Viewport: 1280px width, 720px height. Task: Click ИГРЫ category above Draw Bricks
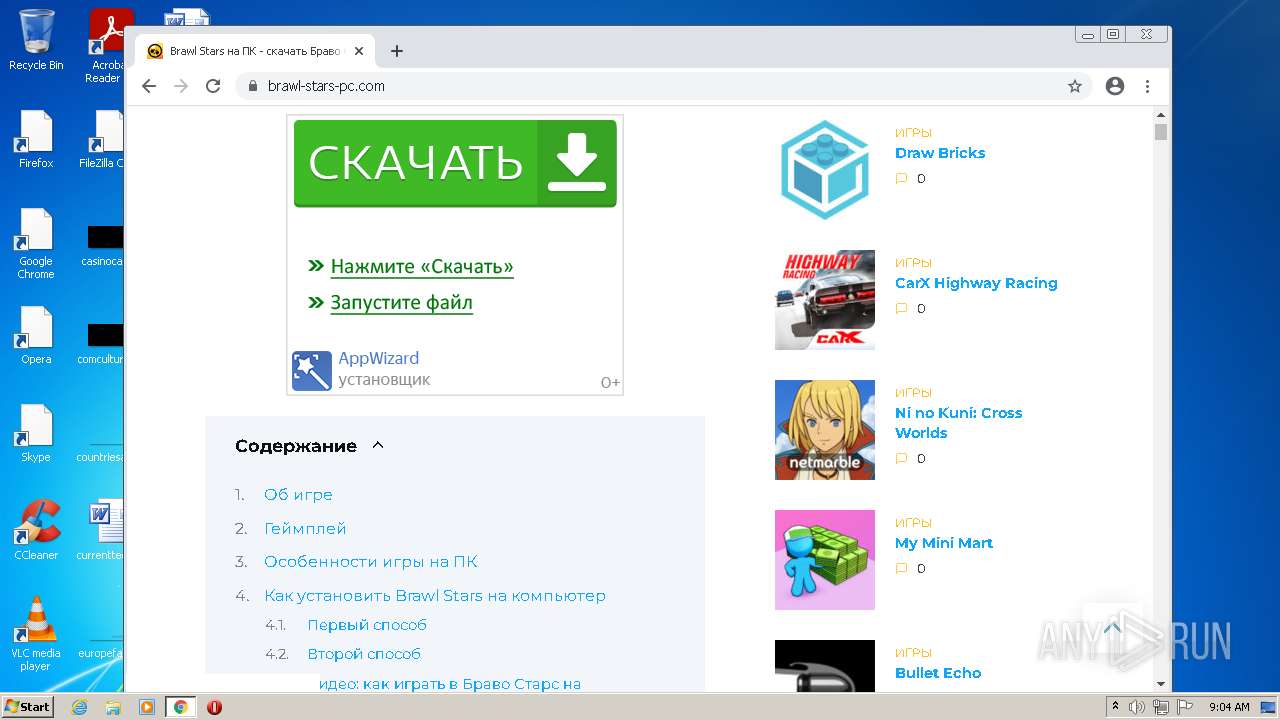pos(913,132)
